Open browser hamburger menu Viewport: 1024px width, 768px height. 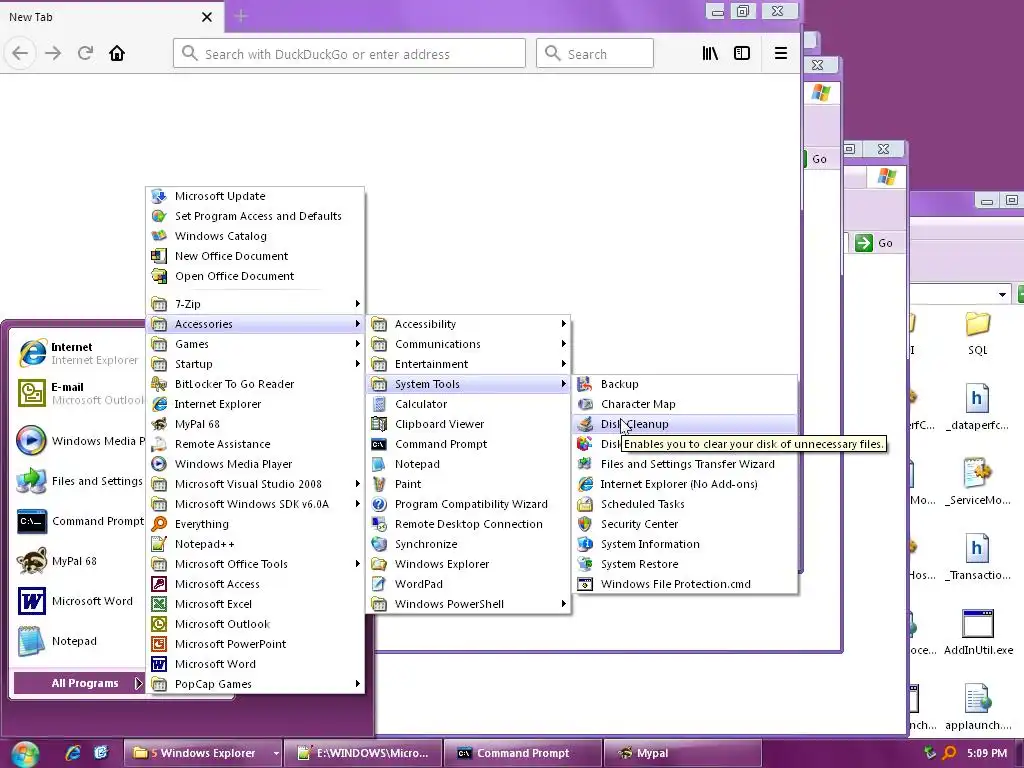[x=780, y=53]
